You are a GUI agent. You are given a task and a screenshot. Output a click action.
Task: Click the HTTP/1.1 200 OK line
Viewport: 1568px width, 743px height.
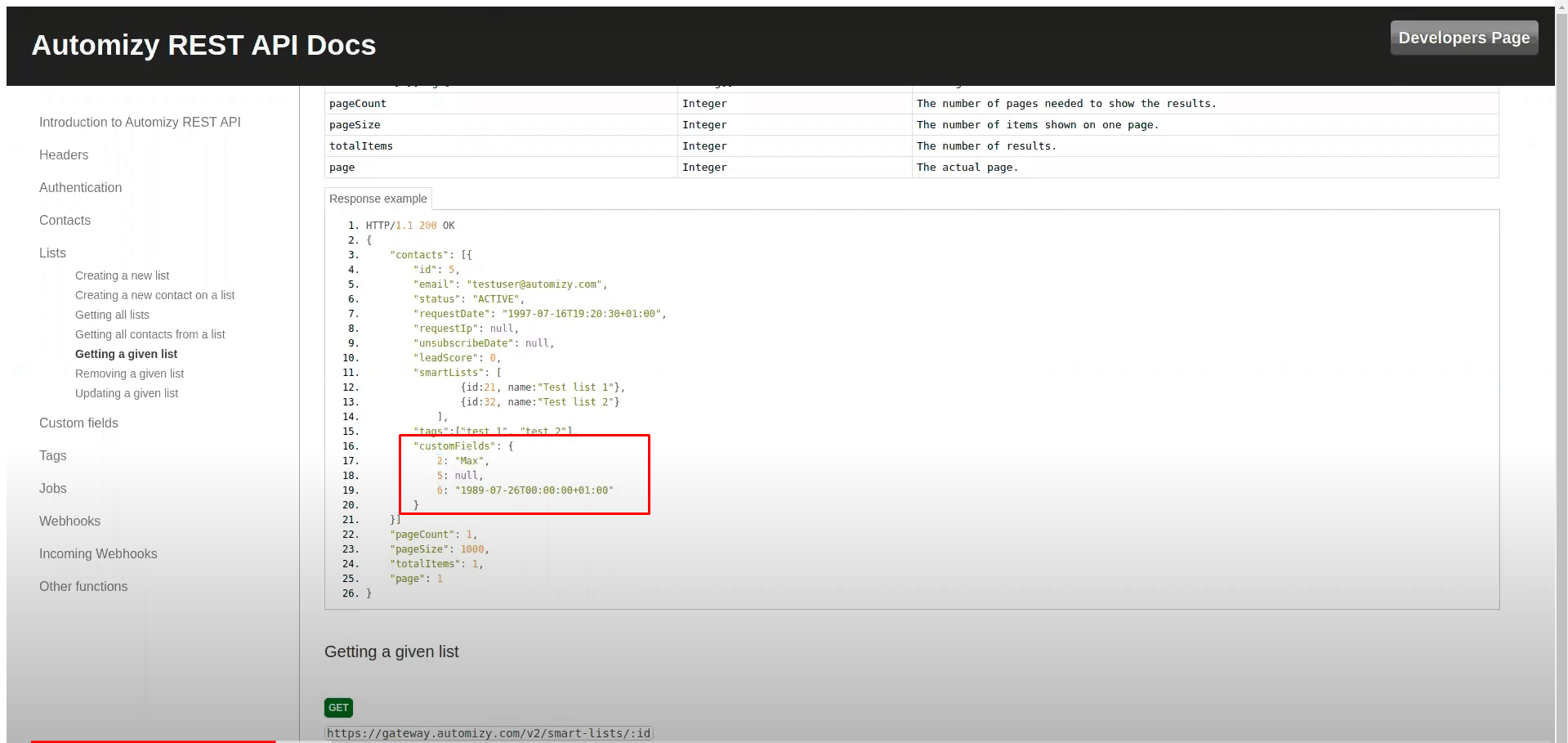point(410,226)
